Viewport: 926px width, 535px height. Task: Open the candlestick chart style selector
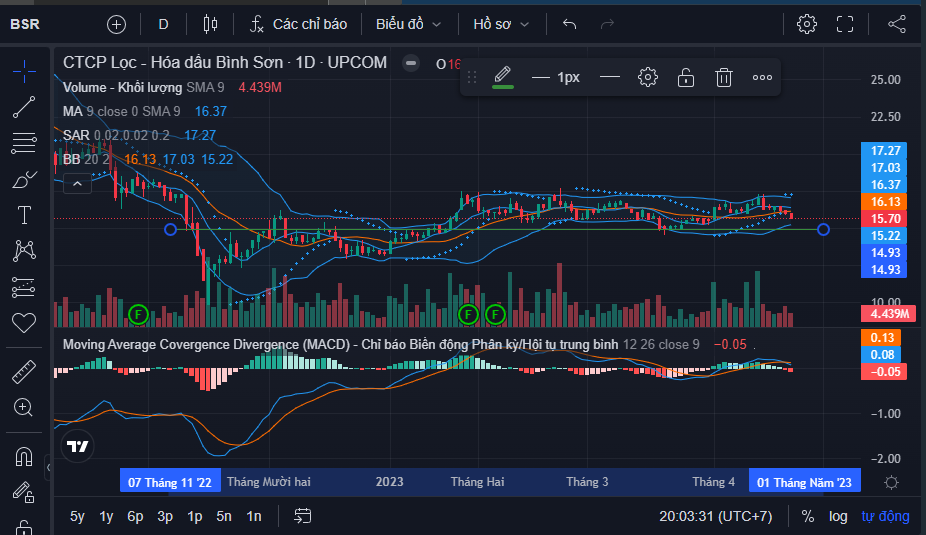click(210, 24)
